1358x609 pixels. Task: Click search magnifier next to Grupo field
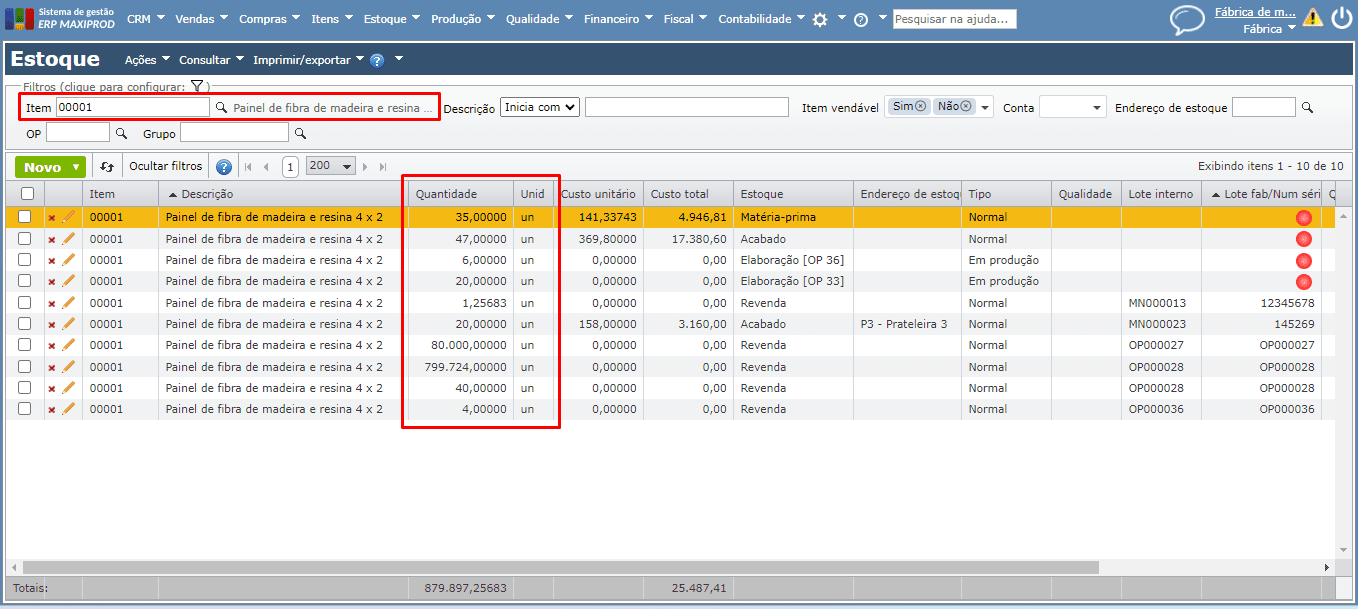point(300,133)
